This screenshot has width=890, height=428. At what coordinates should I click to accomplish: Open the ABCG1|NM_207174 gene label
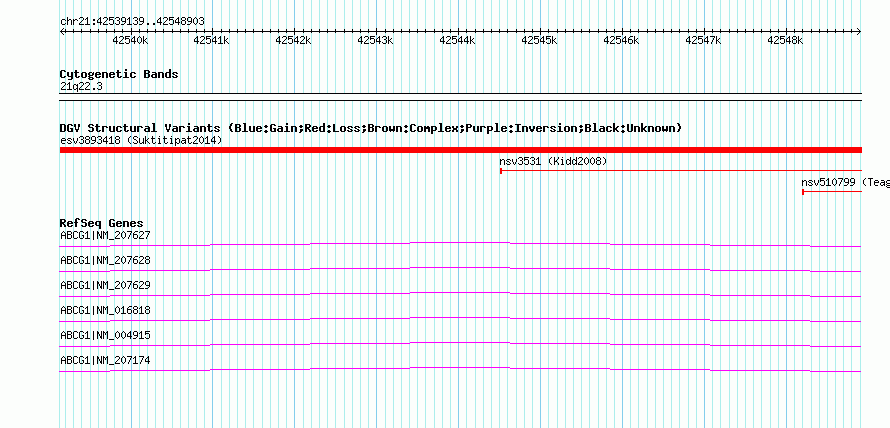105,360
